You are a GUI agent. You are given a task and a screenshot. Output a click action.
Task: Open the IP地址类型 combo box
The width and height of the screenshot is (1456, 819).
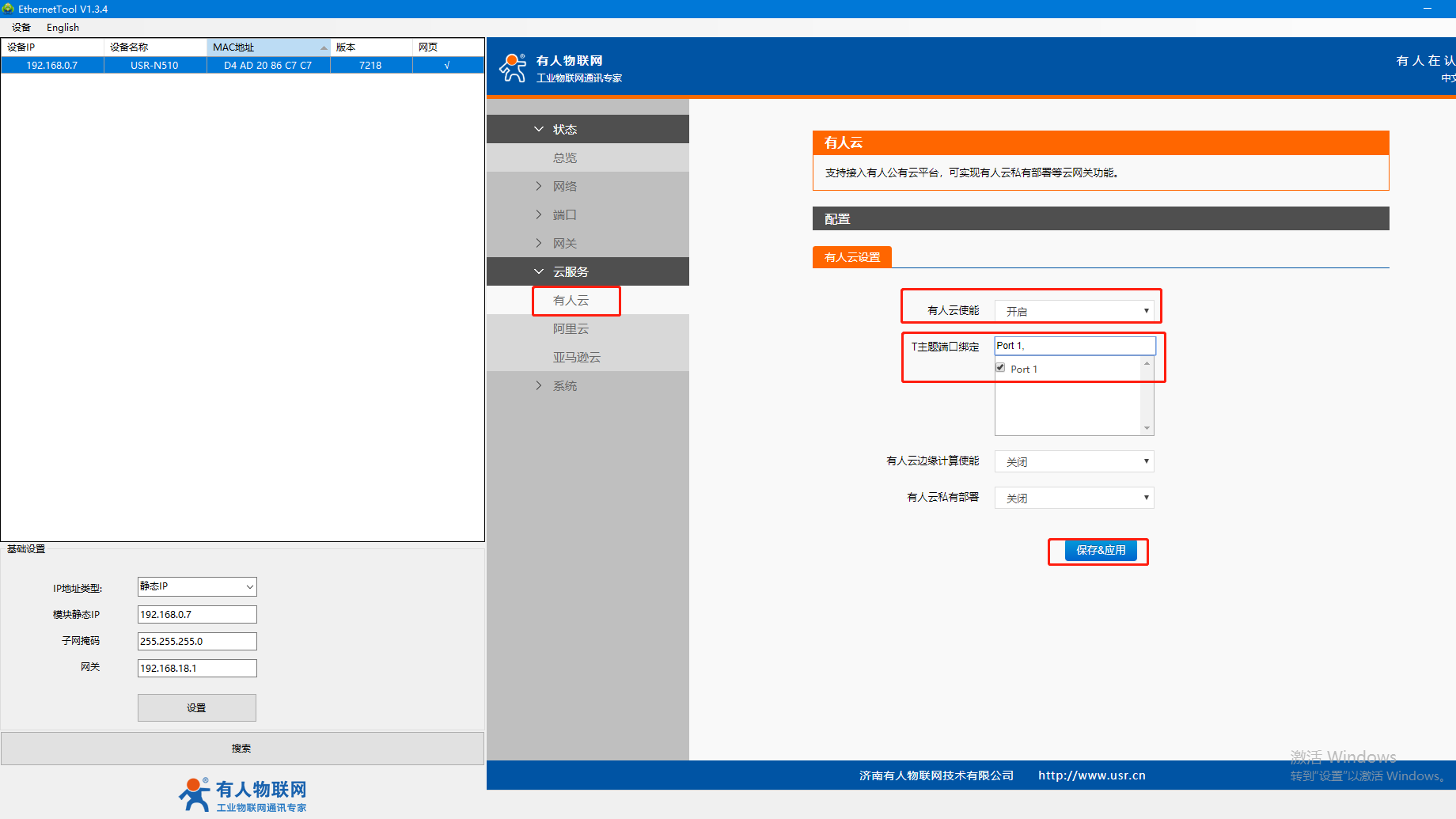click(x=197, y=586)
